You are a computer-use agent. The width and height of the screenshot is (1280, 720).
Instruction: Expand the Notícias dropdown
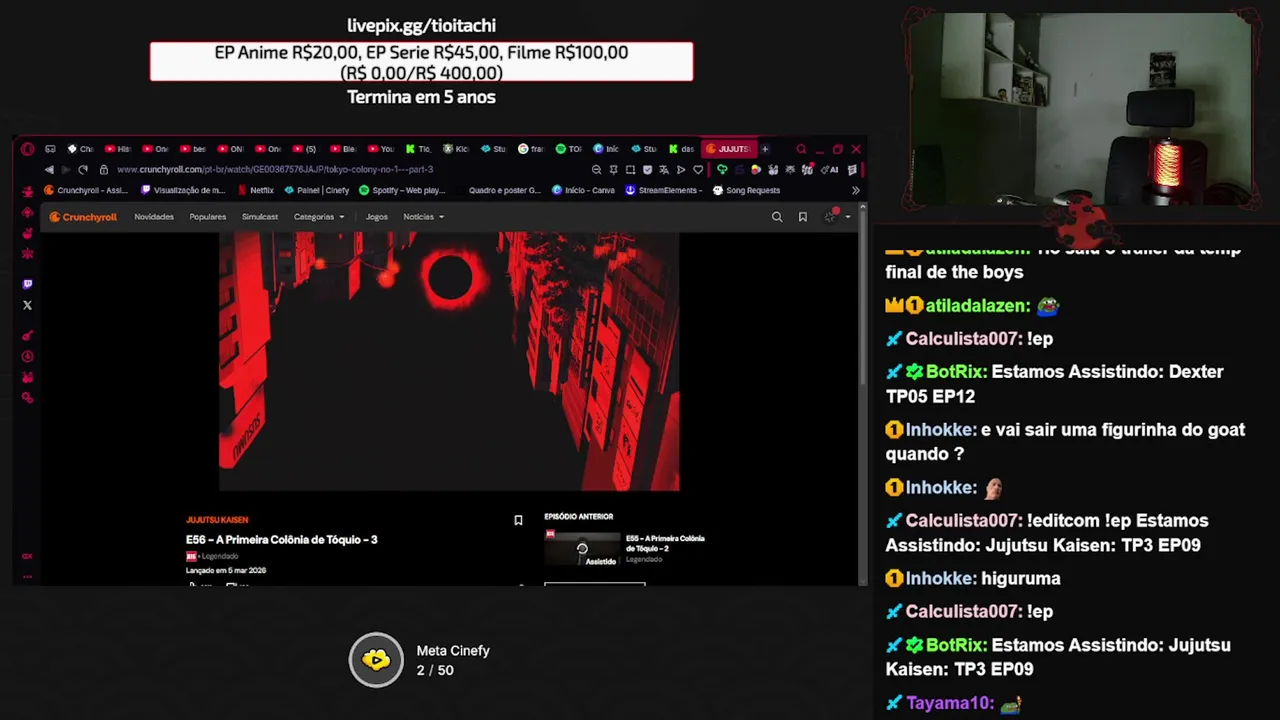coord(423,217)
